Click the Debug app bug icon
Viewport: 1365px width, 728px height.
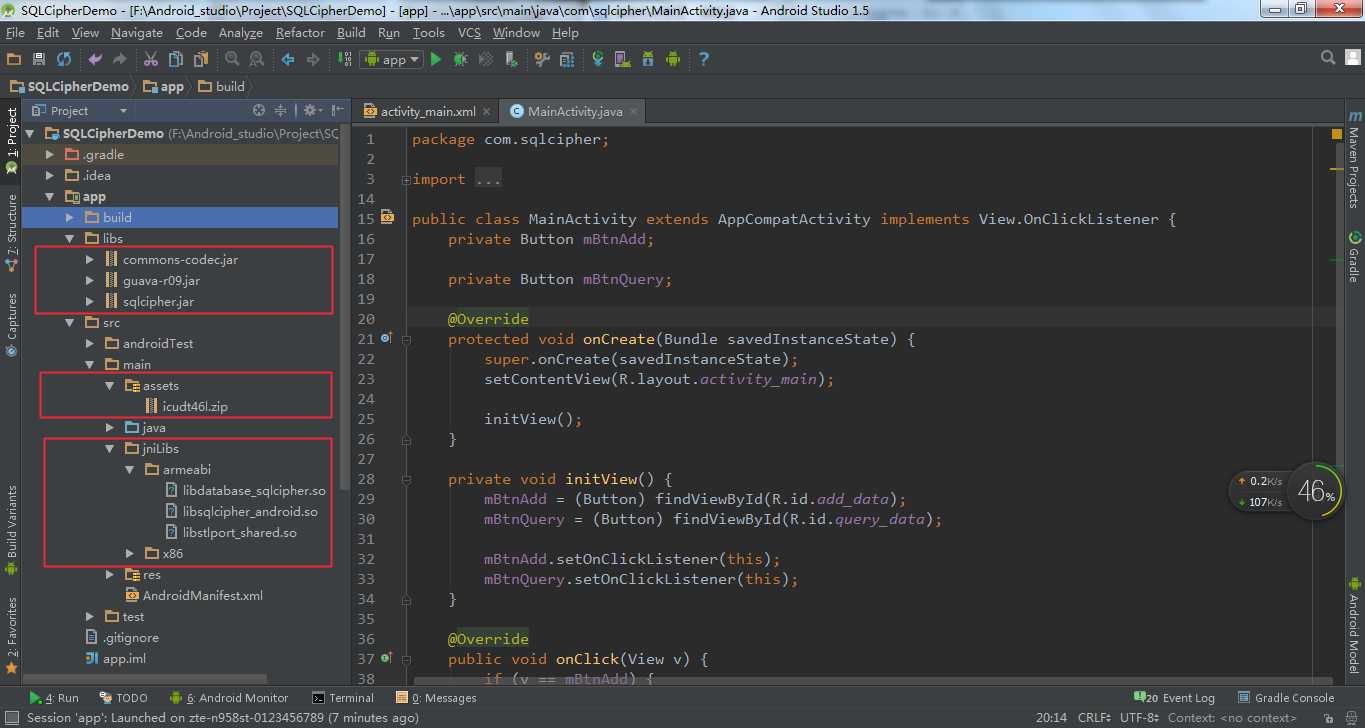(x=460, y=60)
